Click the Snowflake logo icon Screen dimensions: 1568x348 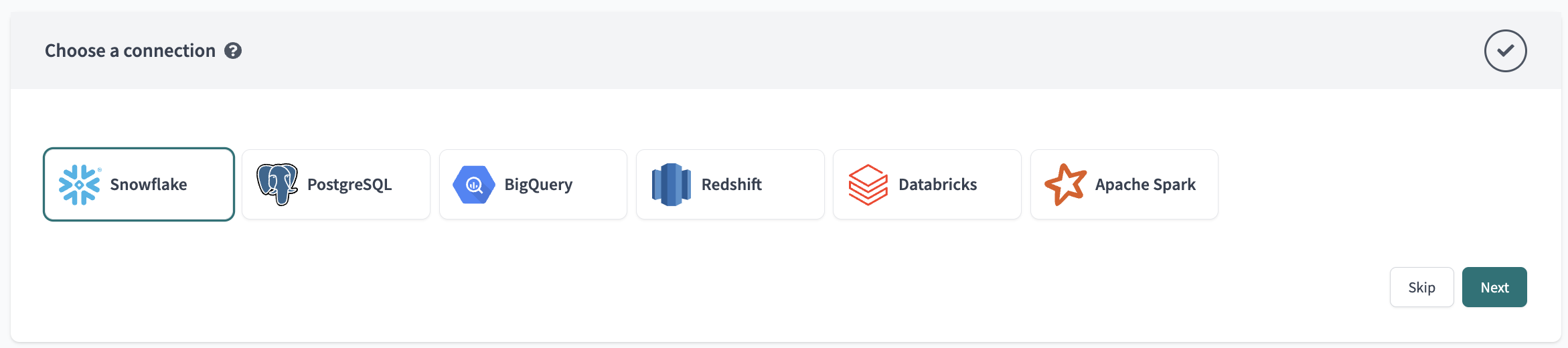point(79,185)
